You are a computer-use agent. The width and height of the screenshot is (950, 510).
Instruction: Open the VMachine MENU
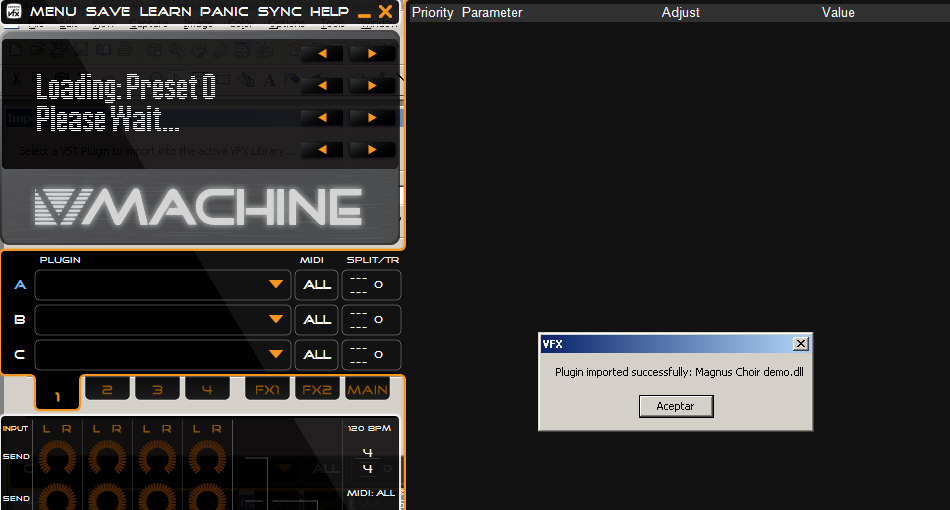click(53, 12)
